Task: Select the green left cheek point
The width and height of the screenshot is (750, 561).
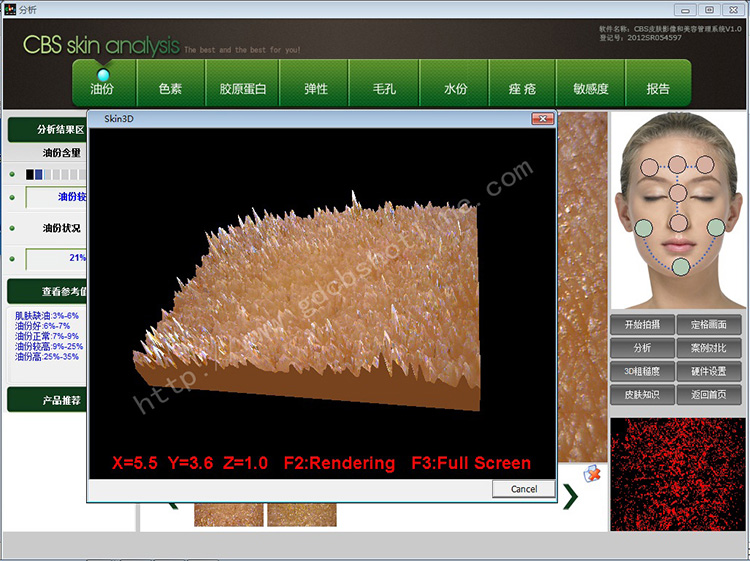Action: (644, 229)
